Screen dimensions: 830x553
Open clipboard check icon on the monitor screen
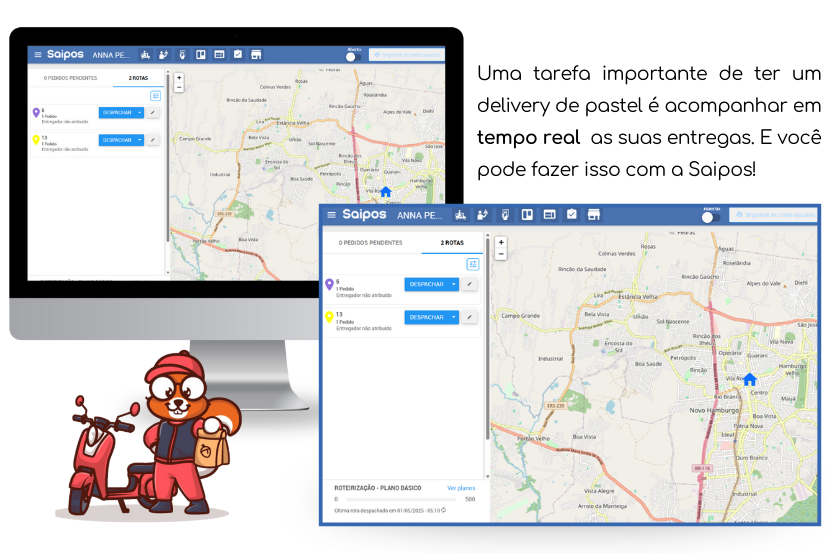pyautogui.click(x=238, y=54)
